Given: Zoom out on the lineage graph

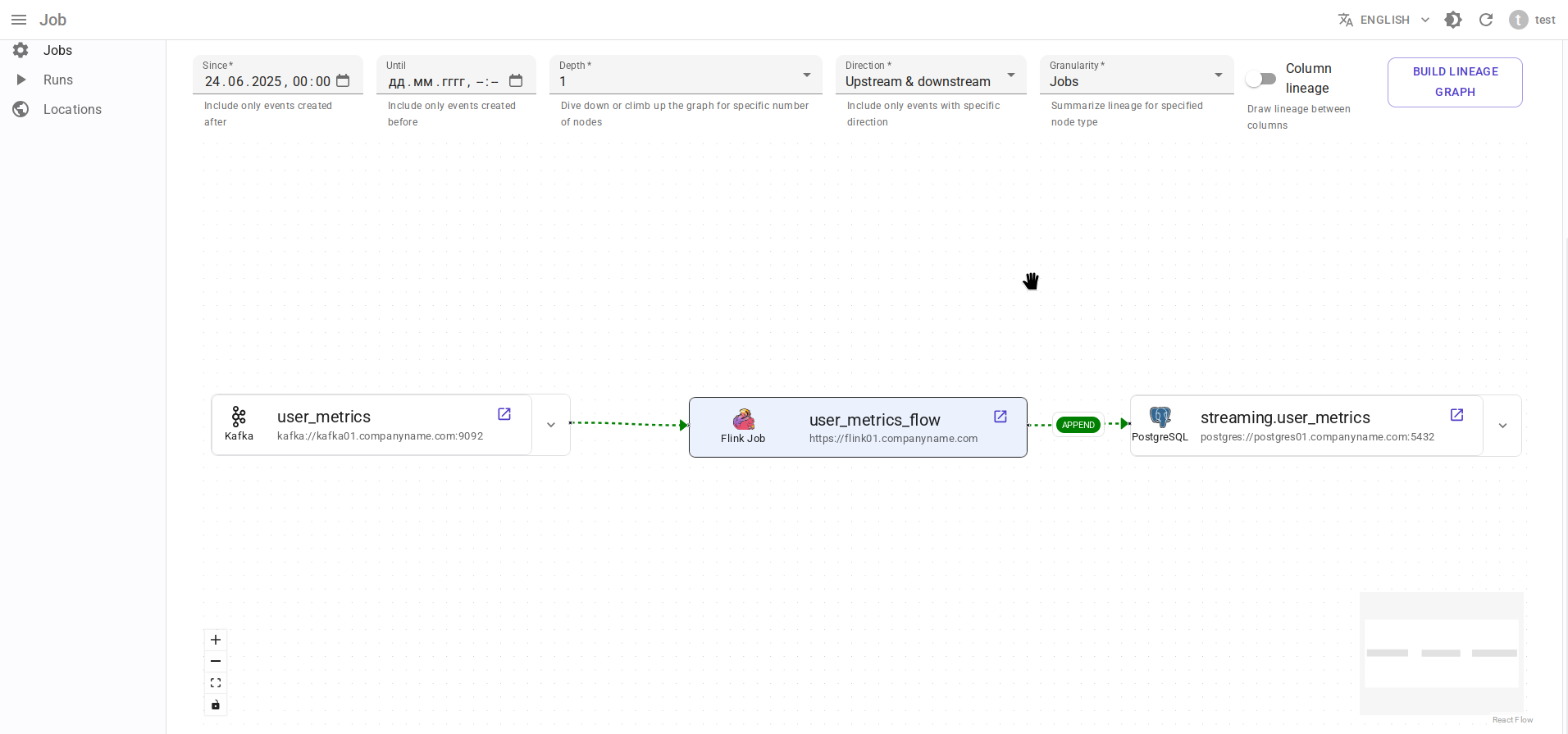Looking at the screenshot, I should pos(216,661).
